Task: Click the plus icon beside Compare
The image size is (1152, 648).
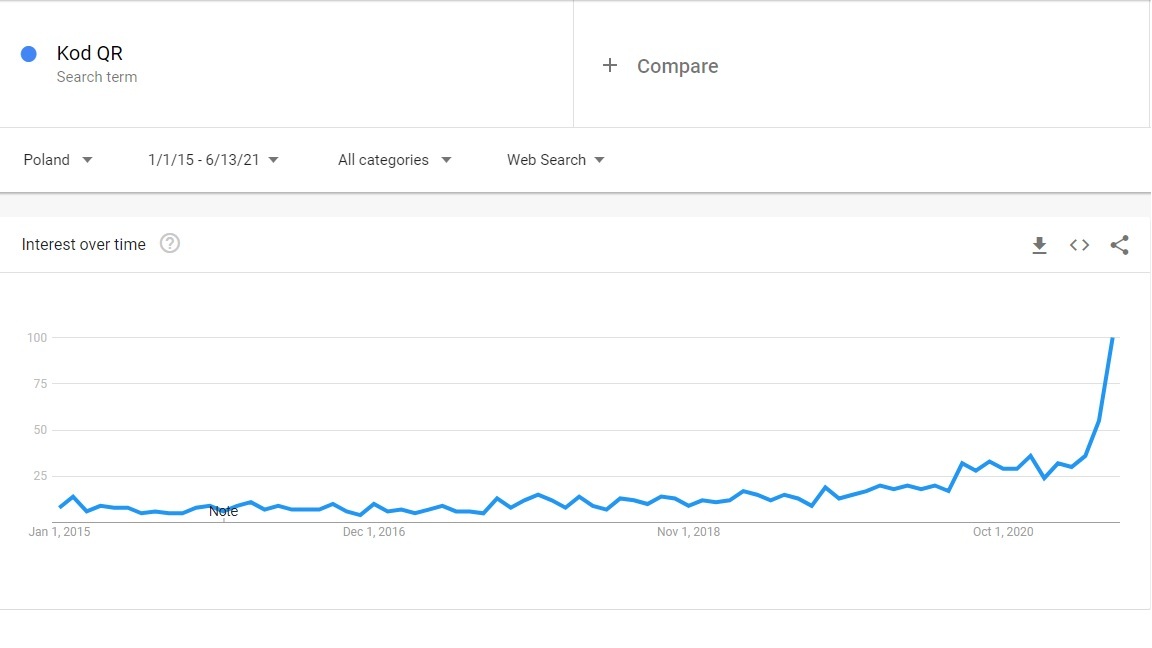Action: point(609,65)
